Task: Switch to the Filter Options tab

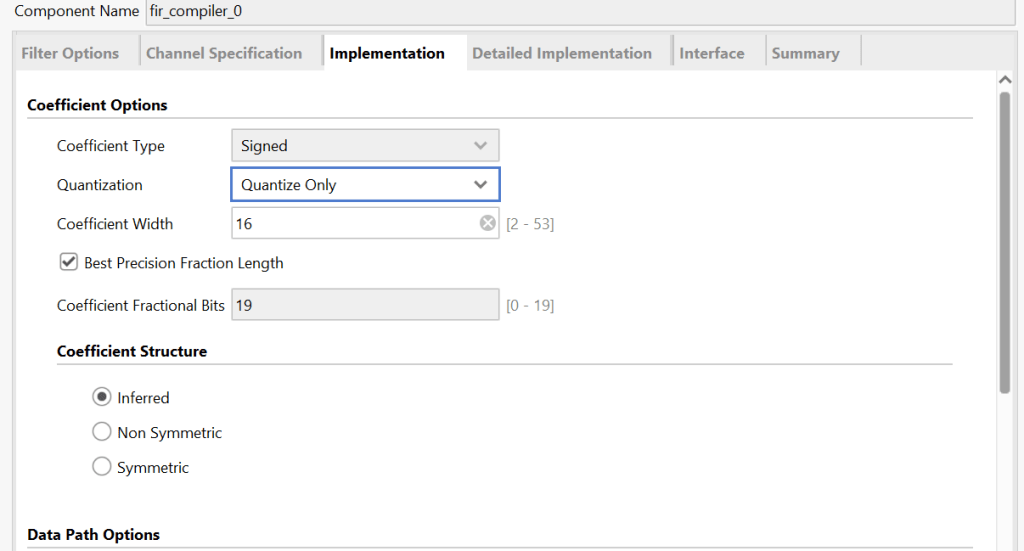Action: coord(70,54)
